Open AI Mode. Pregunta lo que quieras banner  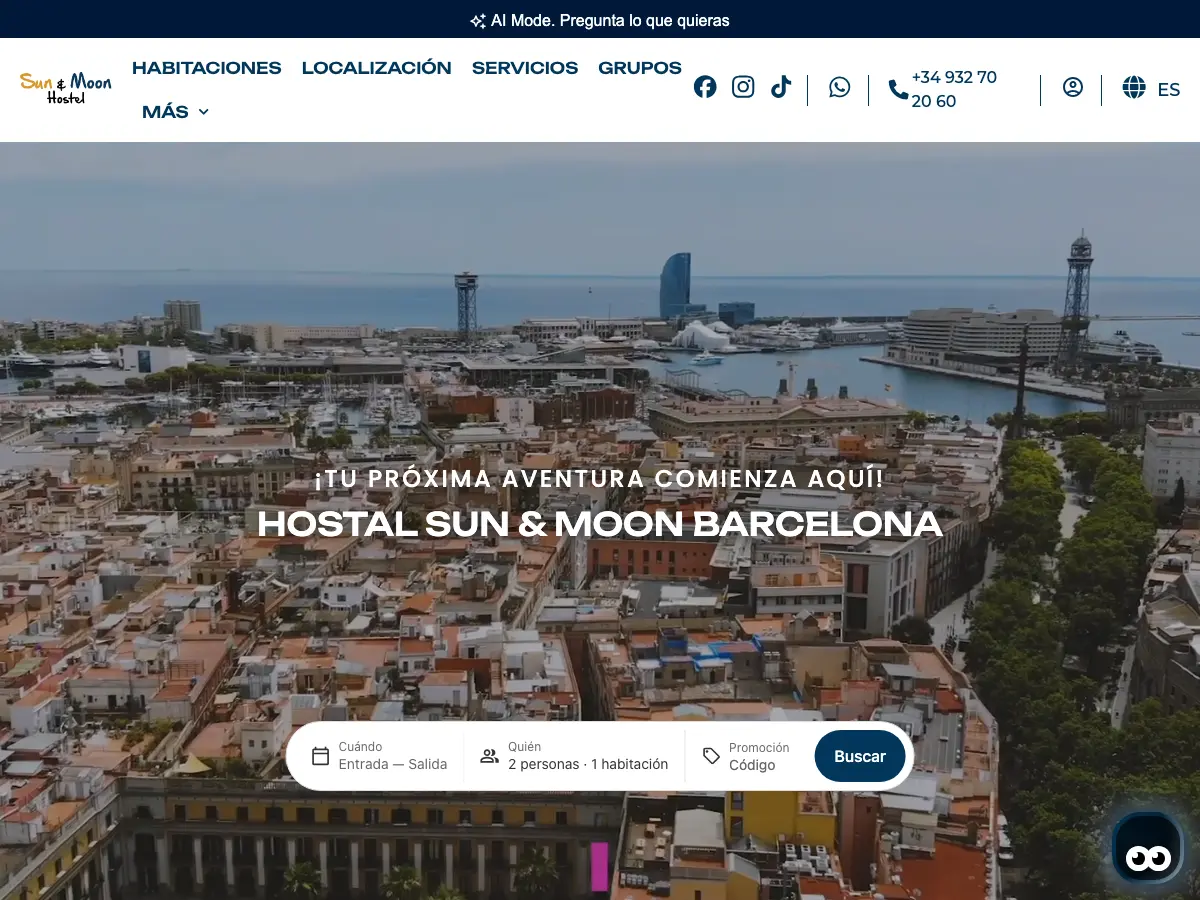point(600,20)
